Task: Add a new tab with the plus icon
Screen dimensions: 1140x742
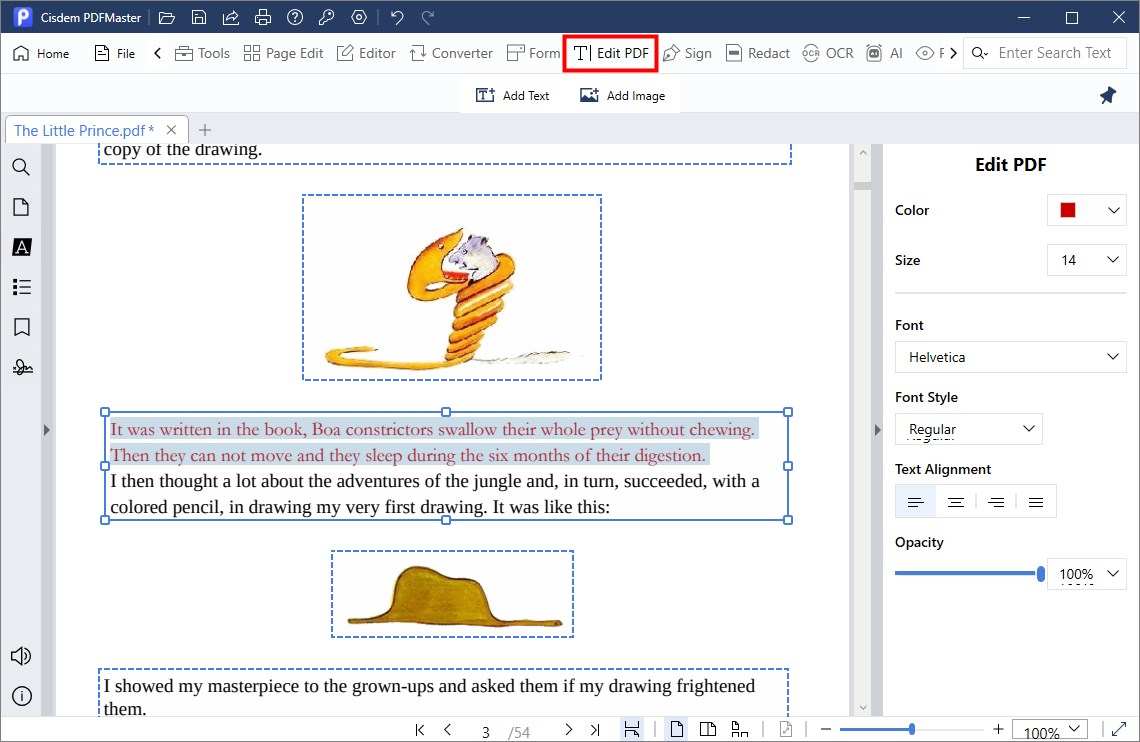Action: click(205, 130)
